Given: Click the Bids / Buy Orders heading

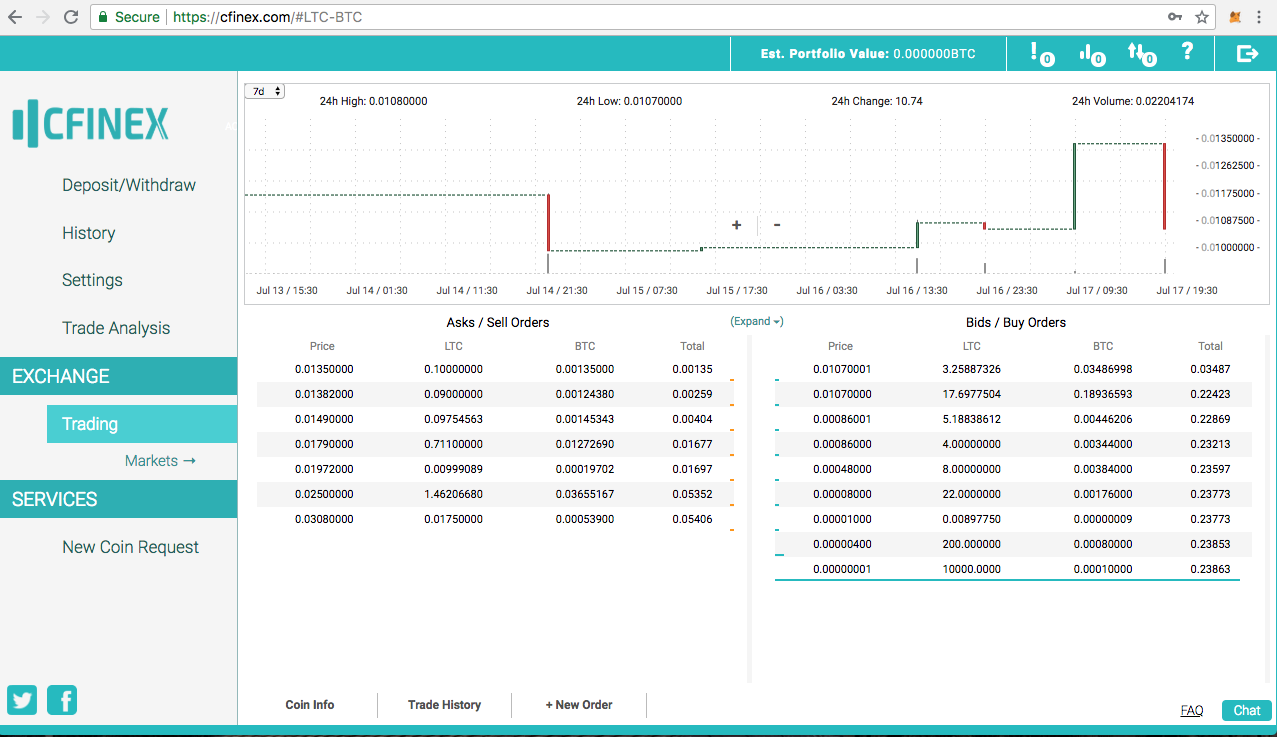Looking at the screenshot, I should 1016,322.
